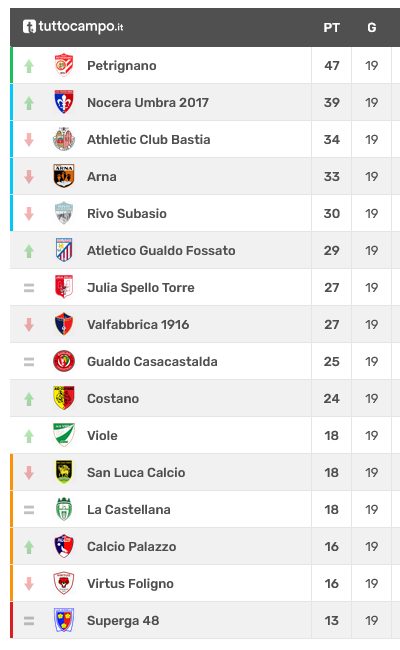Open the Atletico Gualdo Fossato team link
Screen dimensions: 400x650
[x=161, y=250]
